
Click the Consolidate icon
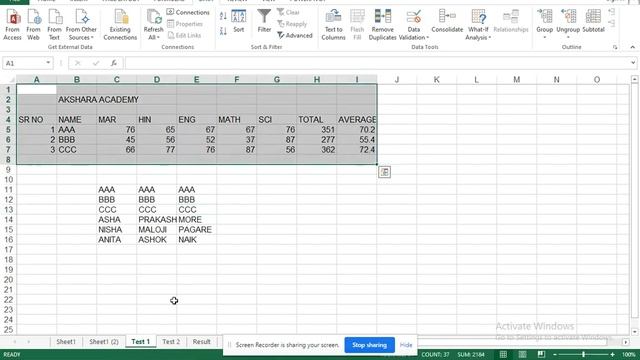point(447,21)
